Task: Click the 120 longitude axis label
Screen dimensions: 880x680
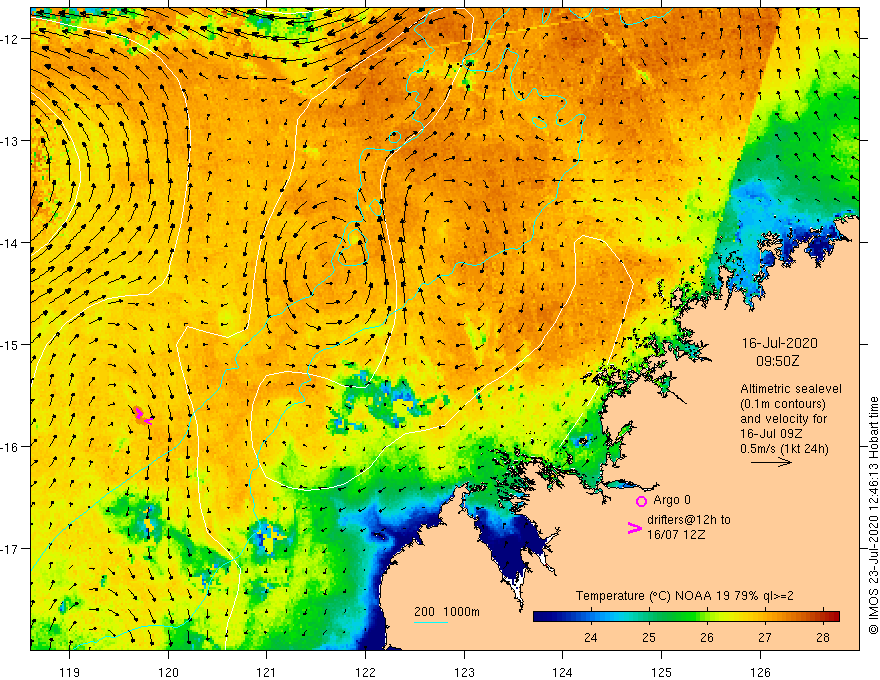Action: (168, 673)
